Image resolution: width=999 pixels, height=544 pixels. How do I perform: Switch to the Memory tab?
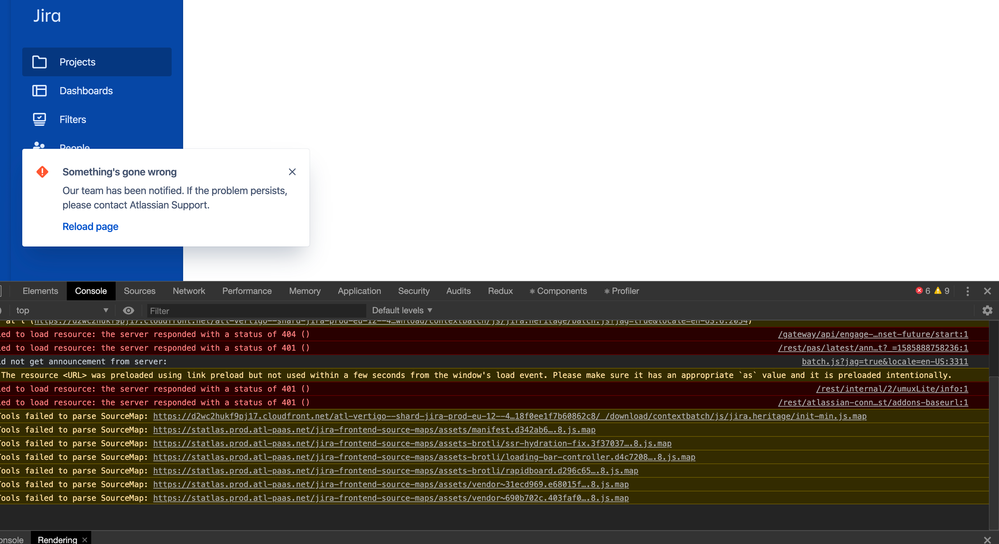305,291
